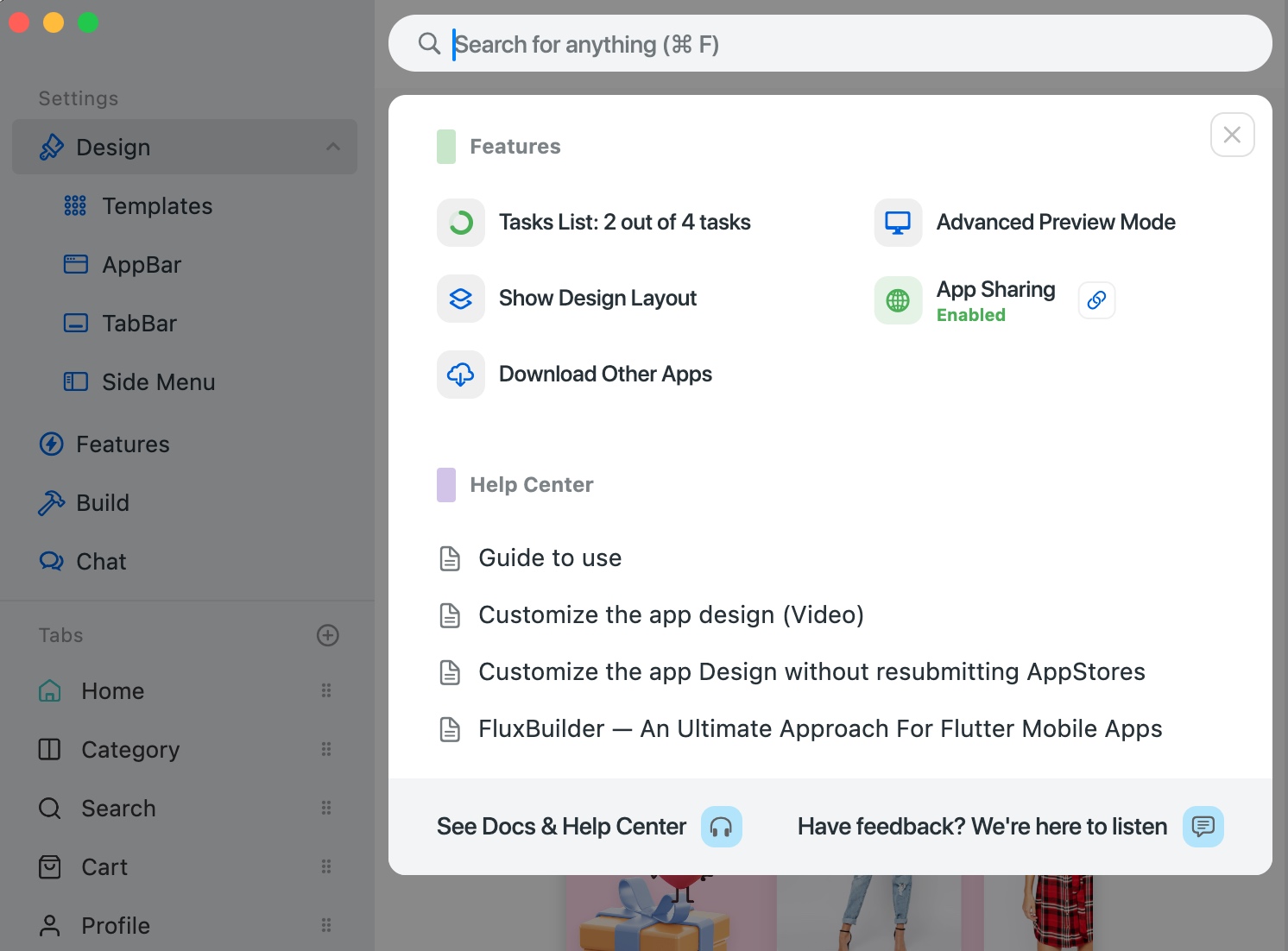Image resolution: width=1288 pixels, height=951 pixels.
Task: Open the Tasks List progress icon
Action: [461, 223]
